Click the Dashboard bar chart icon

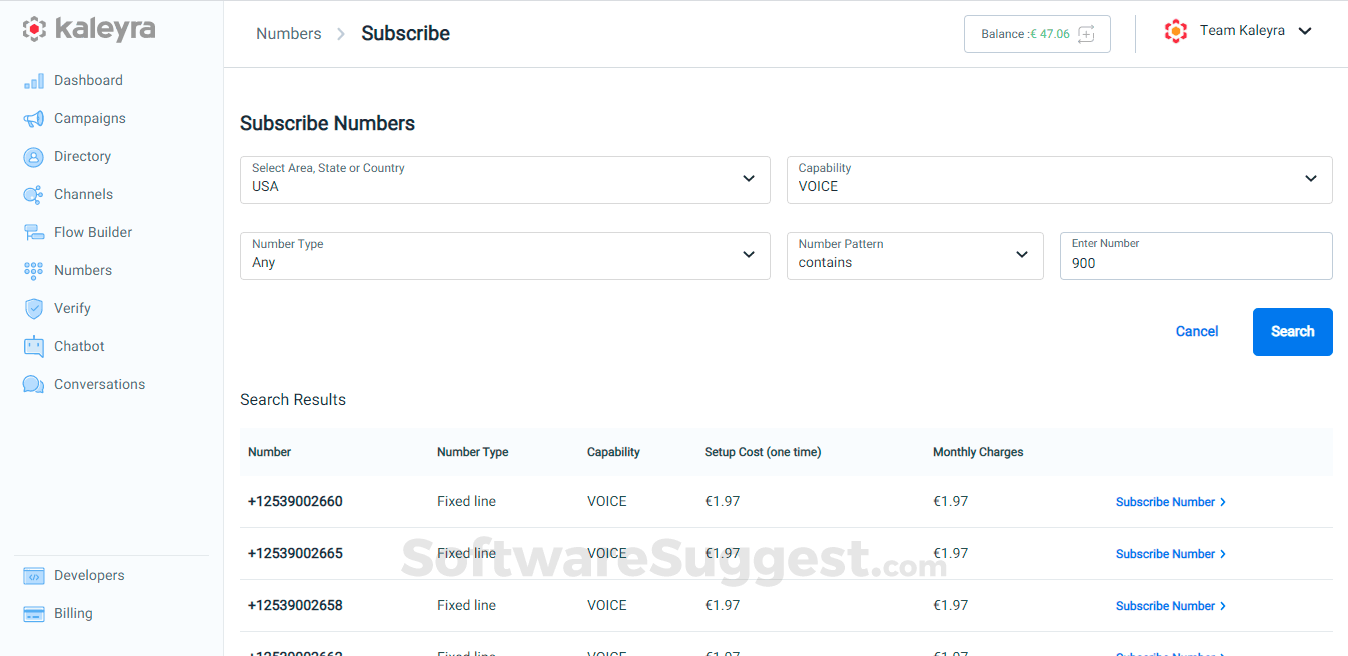click(34, 81)
